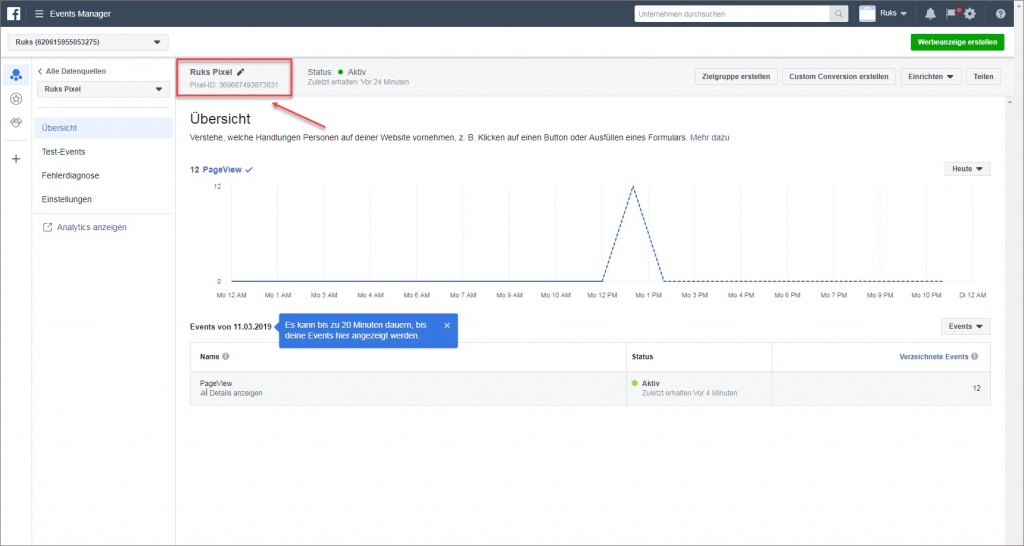Screen dimensions: 1024x546
Task: Select the handshake partner integrations sidebar icon
Action: click(x=16, y=123)
